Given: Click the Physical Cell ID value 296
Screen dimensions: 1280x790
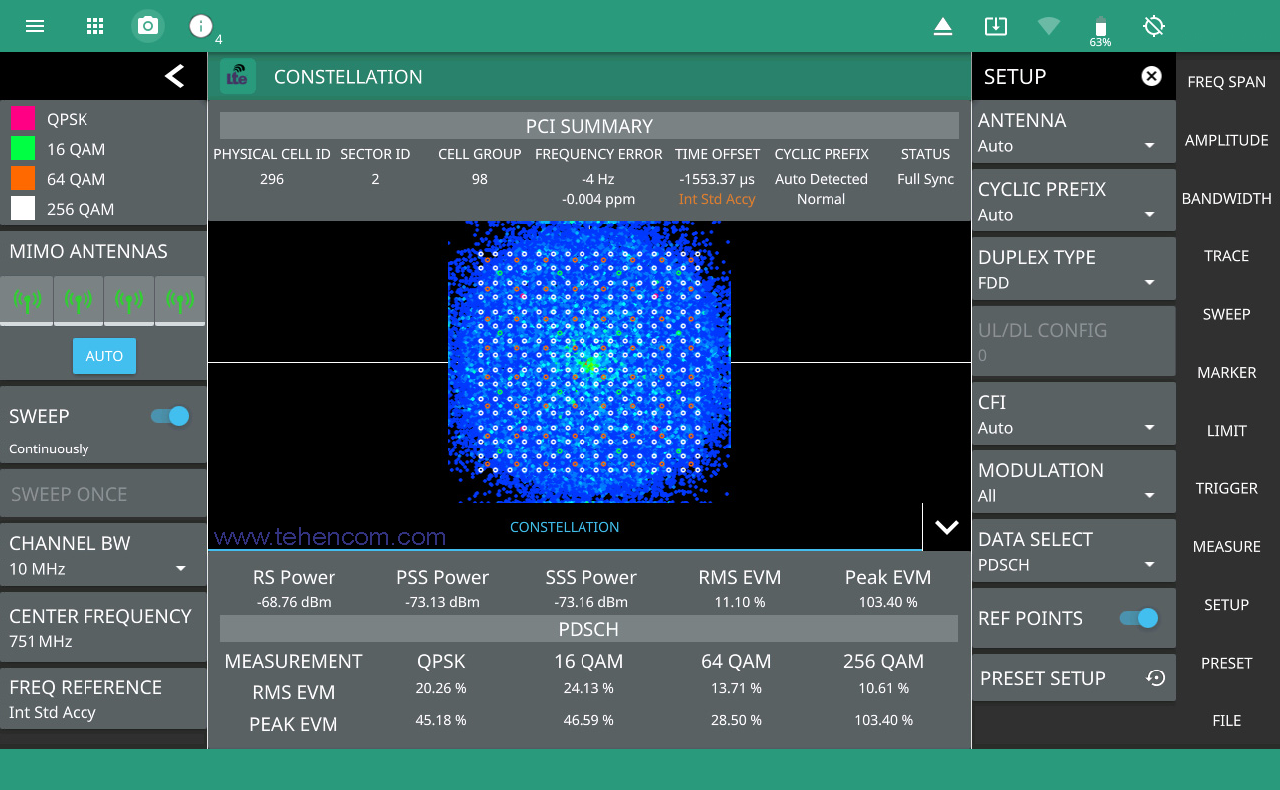Looking at the screenshot, I should [271, 179].
